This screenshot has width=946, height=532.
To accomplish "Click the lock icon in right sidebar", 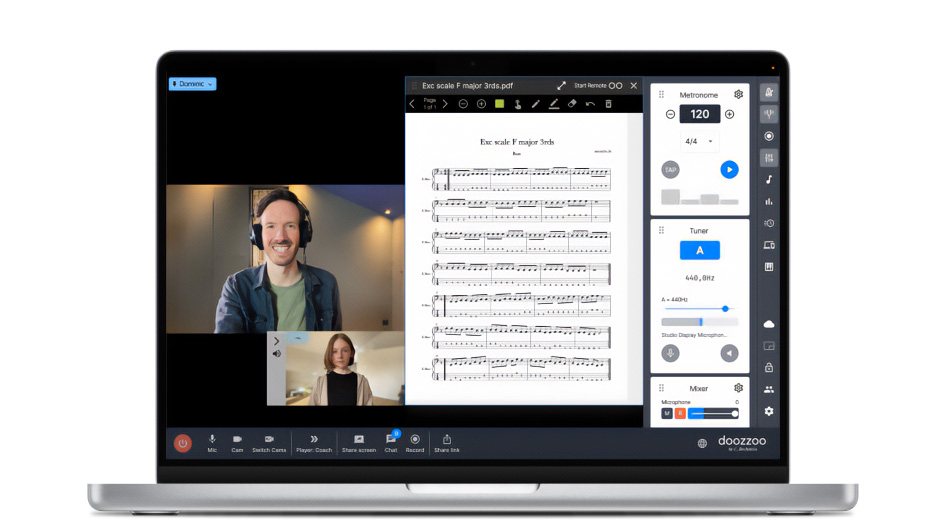I will (x=768, y=368).
